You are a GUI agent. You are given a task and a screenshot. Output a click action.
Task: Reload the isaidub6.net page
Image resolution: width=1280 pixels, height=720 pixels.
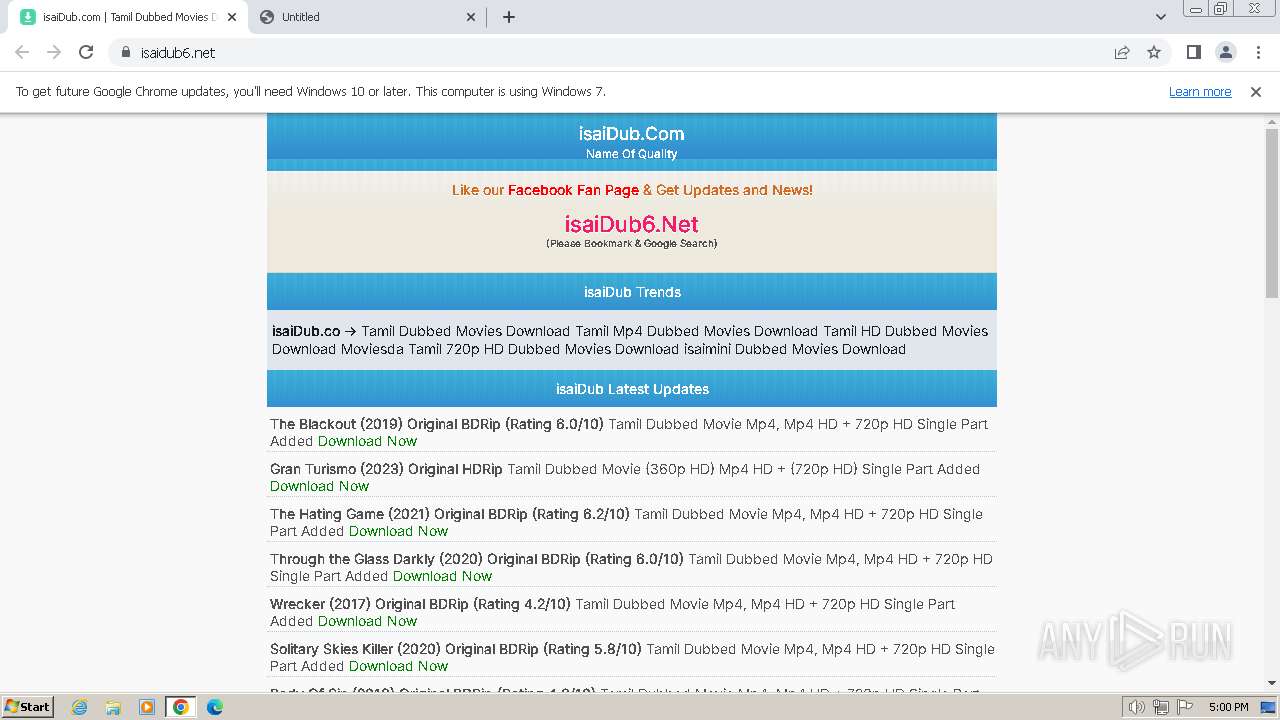pos(86,52)
